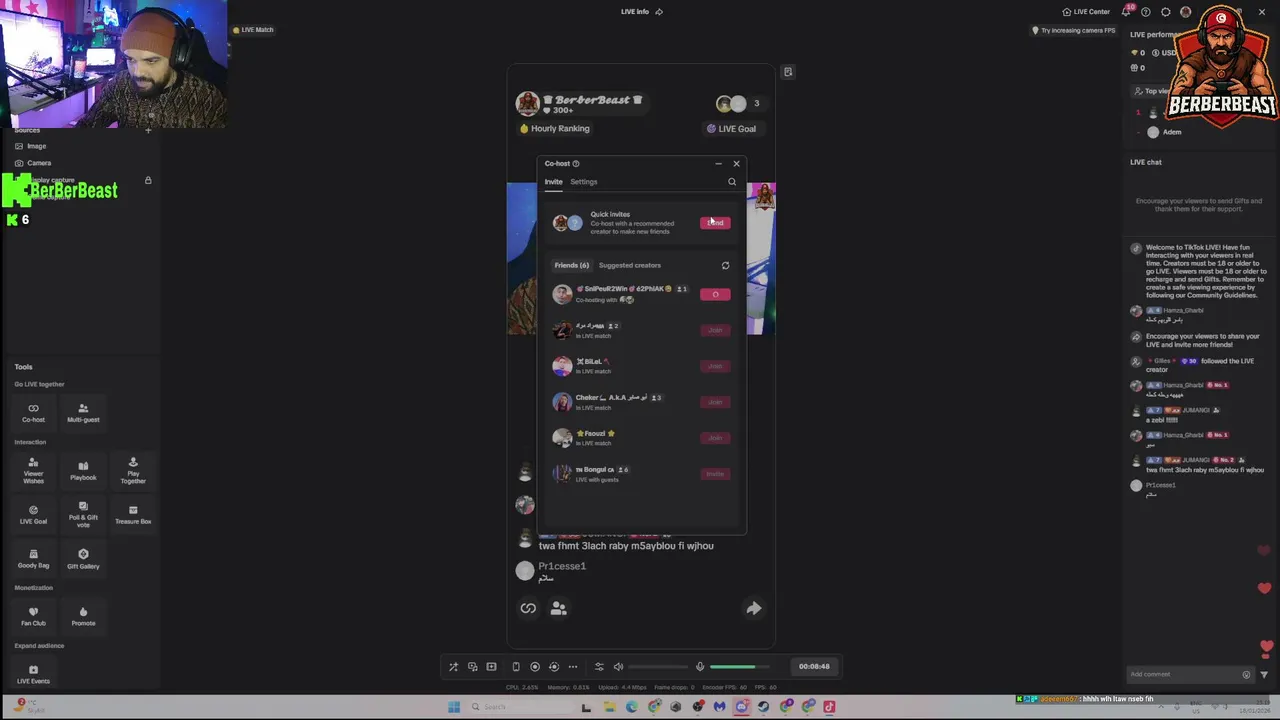Select the Image source in Sources list

[36, 146]
